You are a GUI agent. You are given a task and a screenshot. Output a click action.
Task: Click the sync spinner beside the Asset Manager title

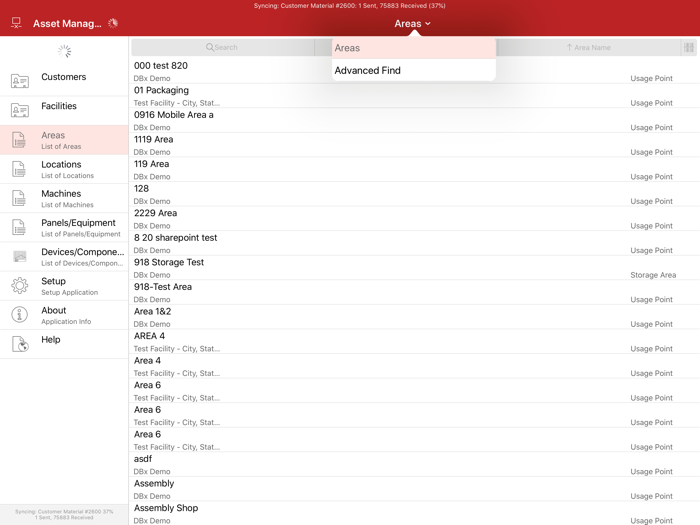coord(113,23)
